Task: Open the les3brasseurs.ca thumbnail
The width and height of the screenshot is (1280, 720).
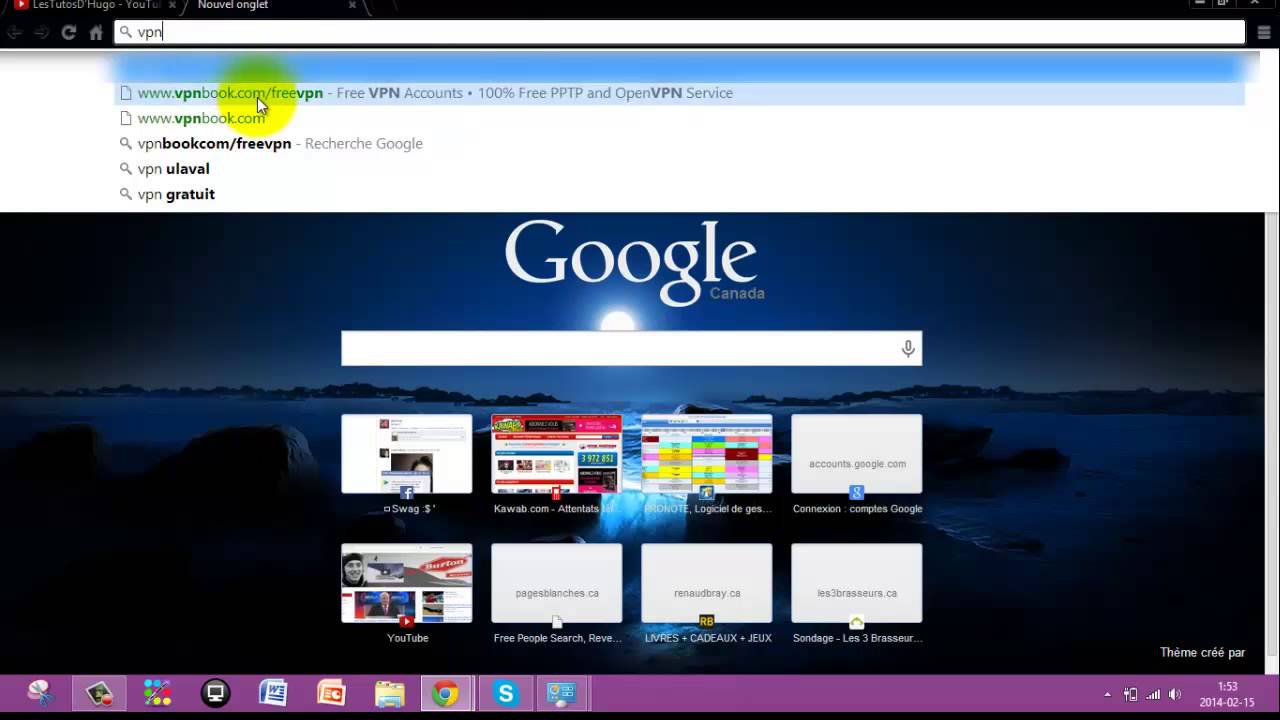Action: point(857,583)
